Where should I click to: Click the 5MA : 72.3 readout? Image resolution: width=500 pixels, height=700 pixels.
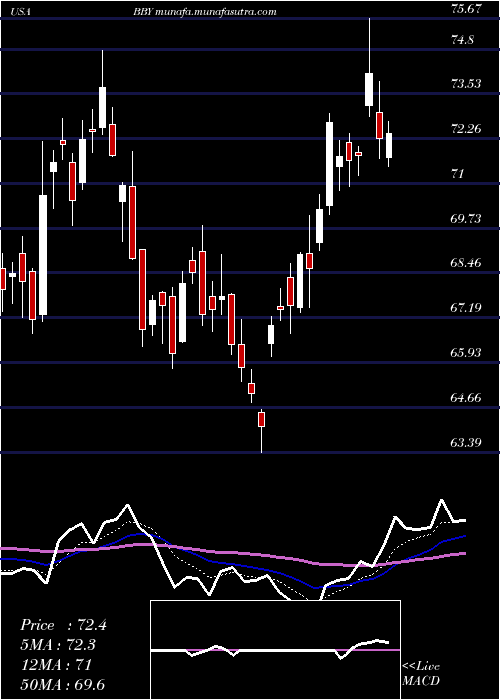(58, 645)
